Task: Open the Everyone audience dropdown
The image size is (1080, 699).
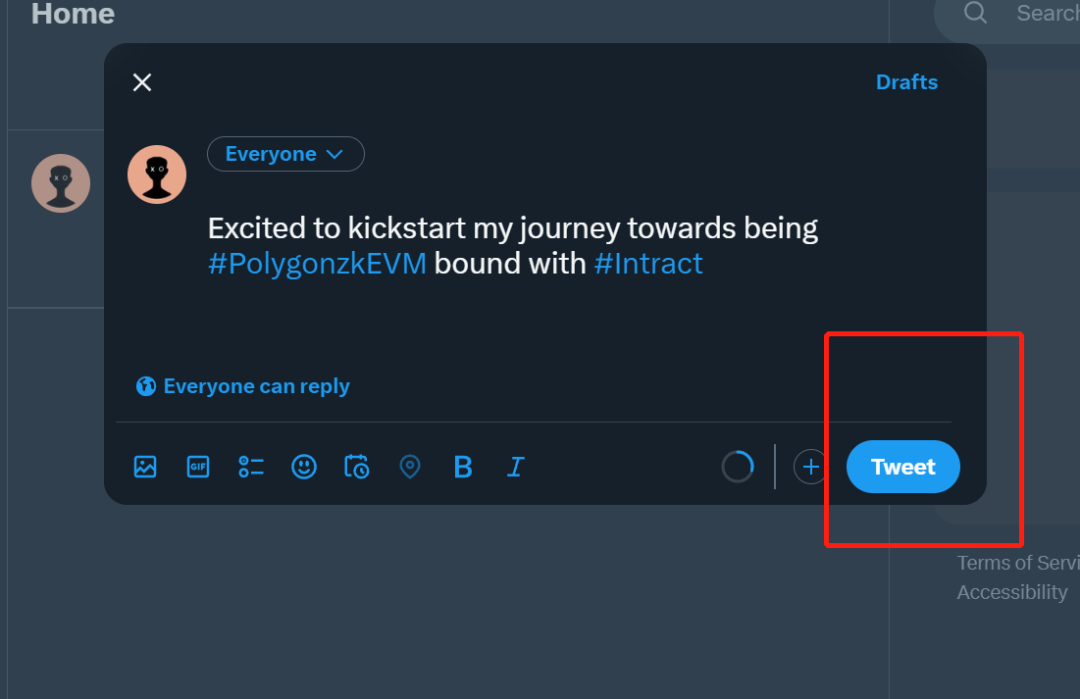Action: coord(285,154)
